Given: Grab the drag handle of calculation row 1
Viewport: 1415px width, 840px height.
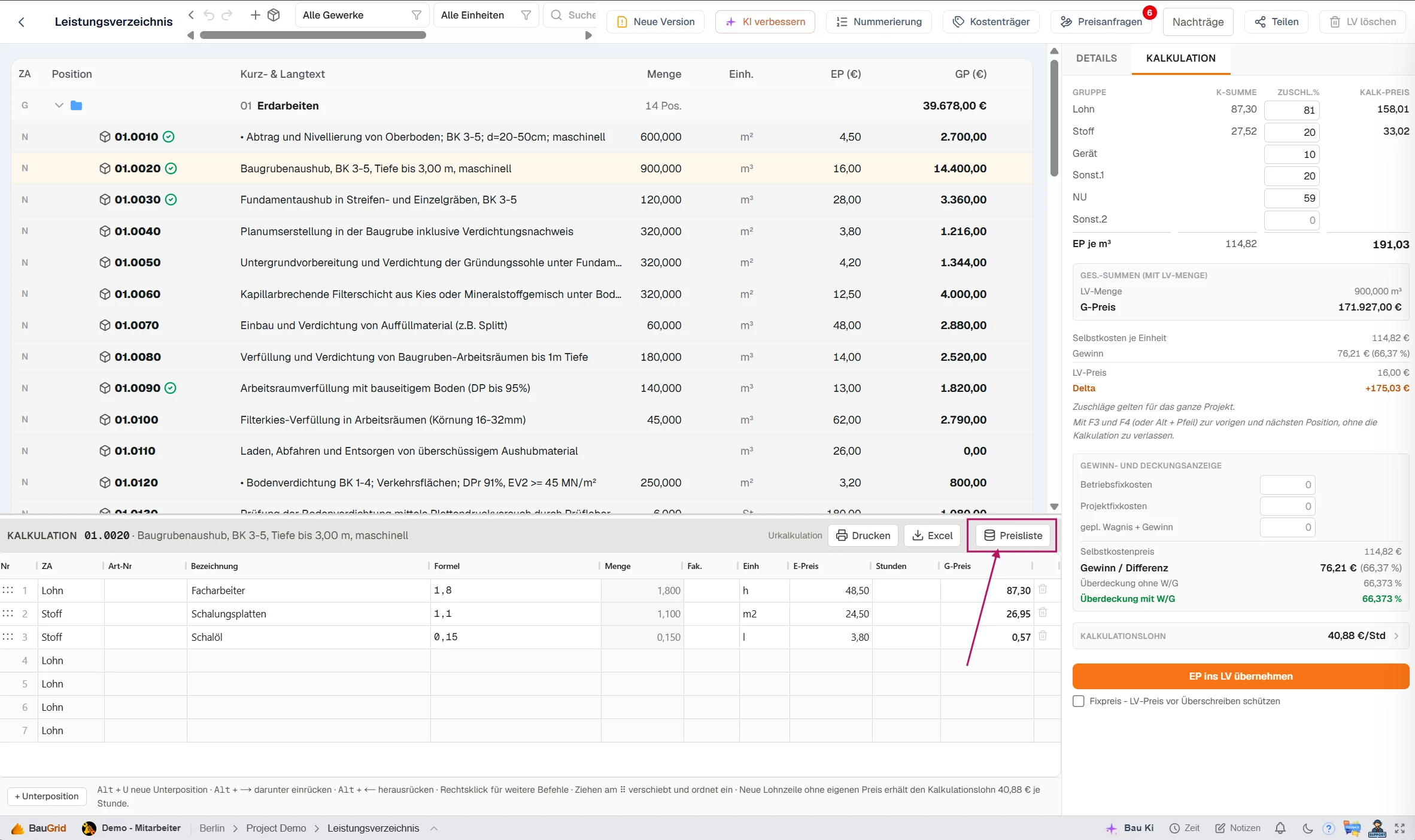Looking at the screenshot, I should coord(8,591).
